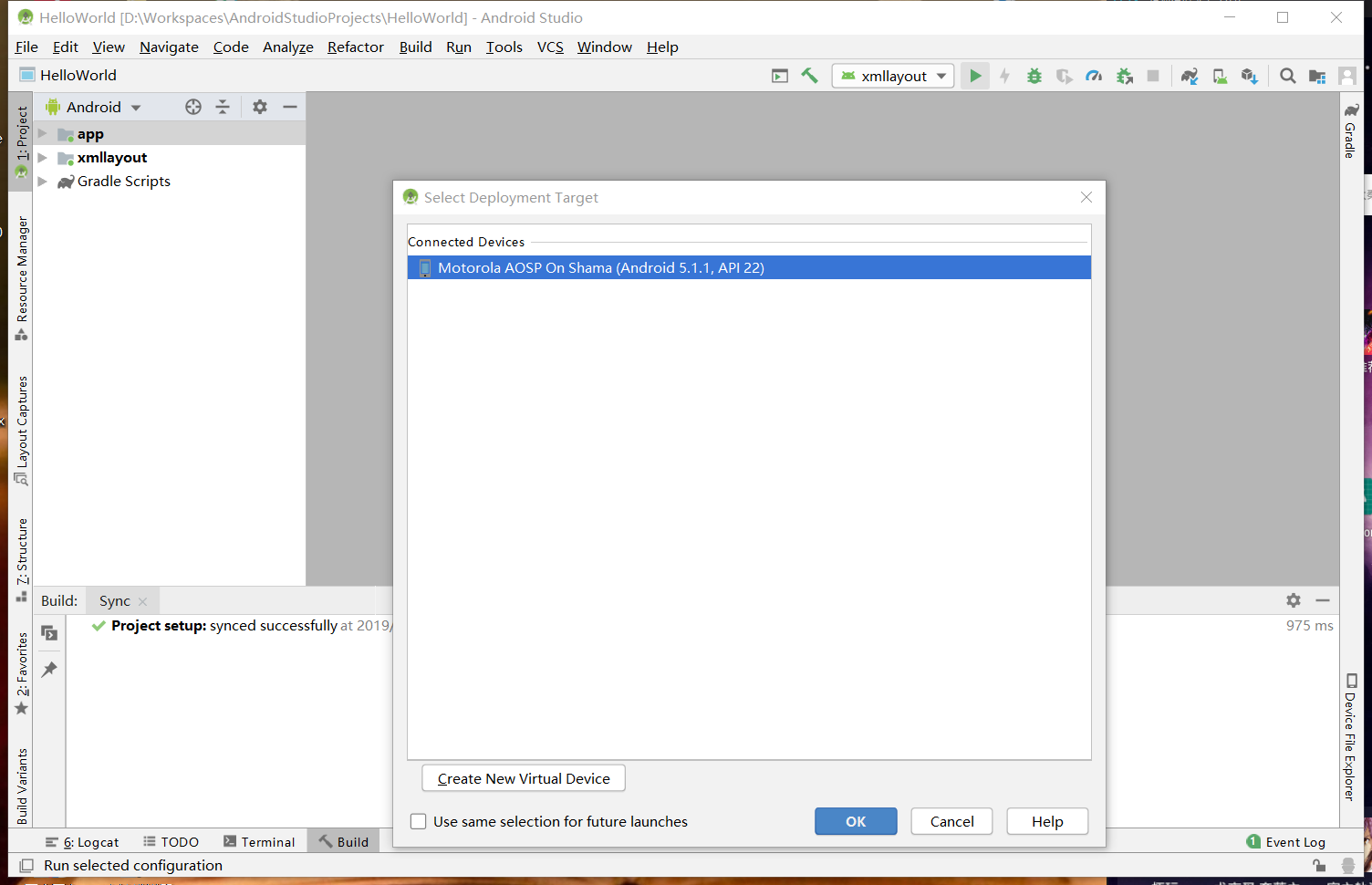Click the Stop square icon

1153,76
